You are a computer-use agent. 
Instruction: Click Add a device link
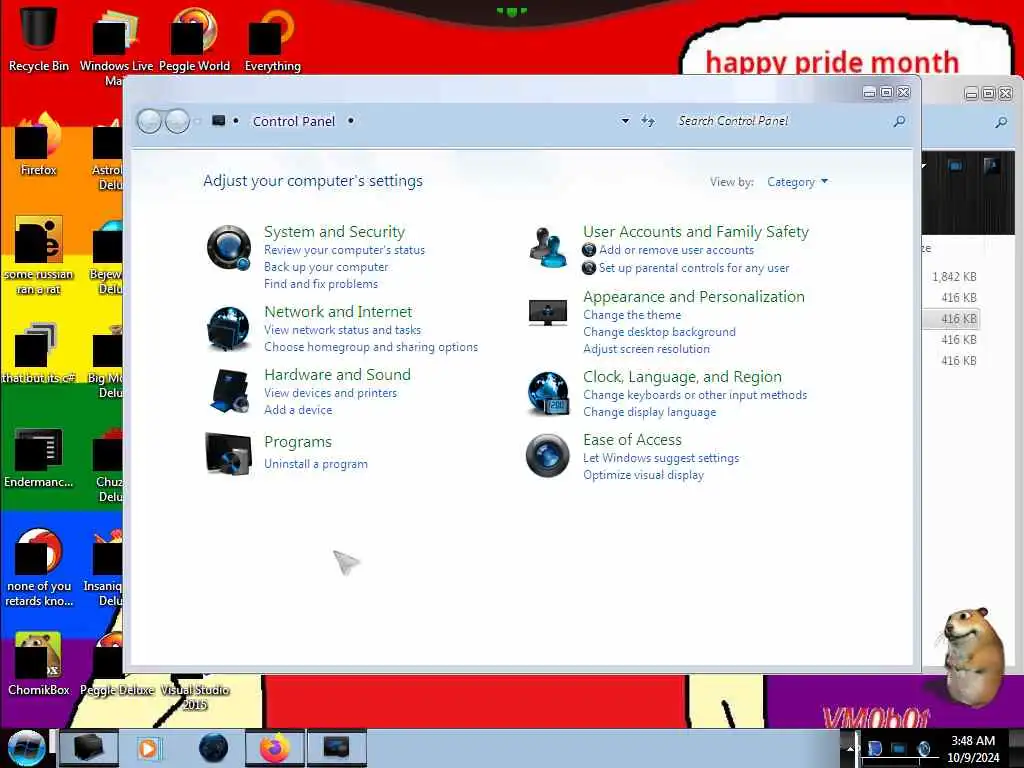tap(298, 410)
